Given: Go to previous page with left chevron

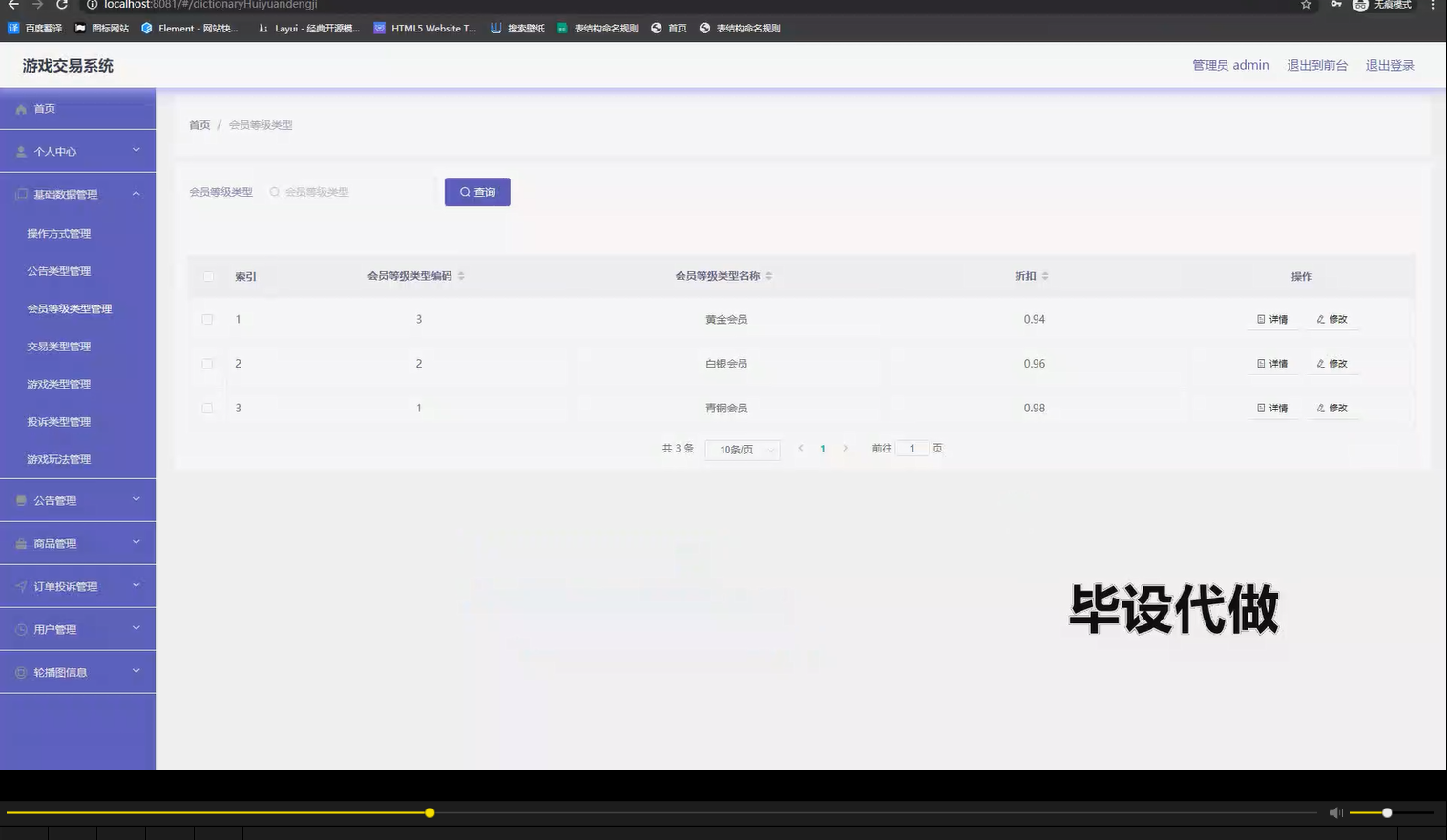Looking at the screenshot, I should 800,448.
